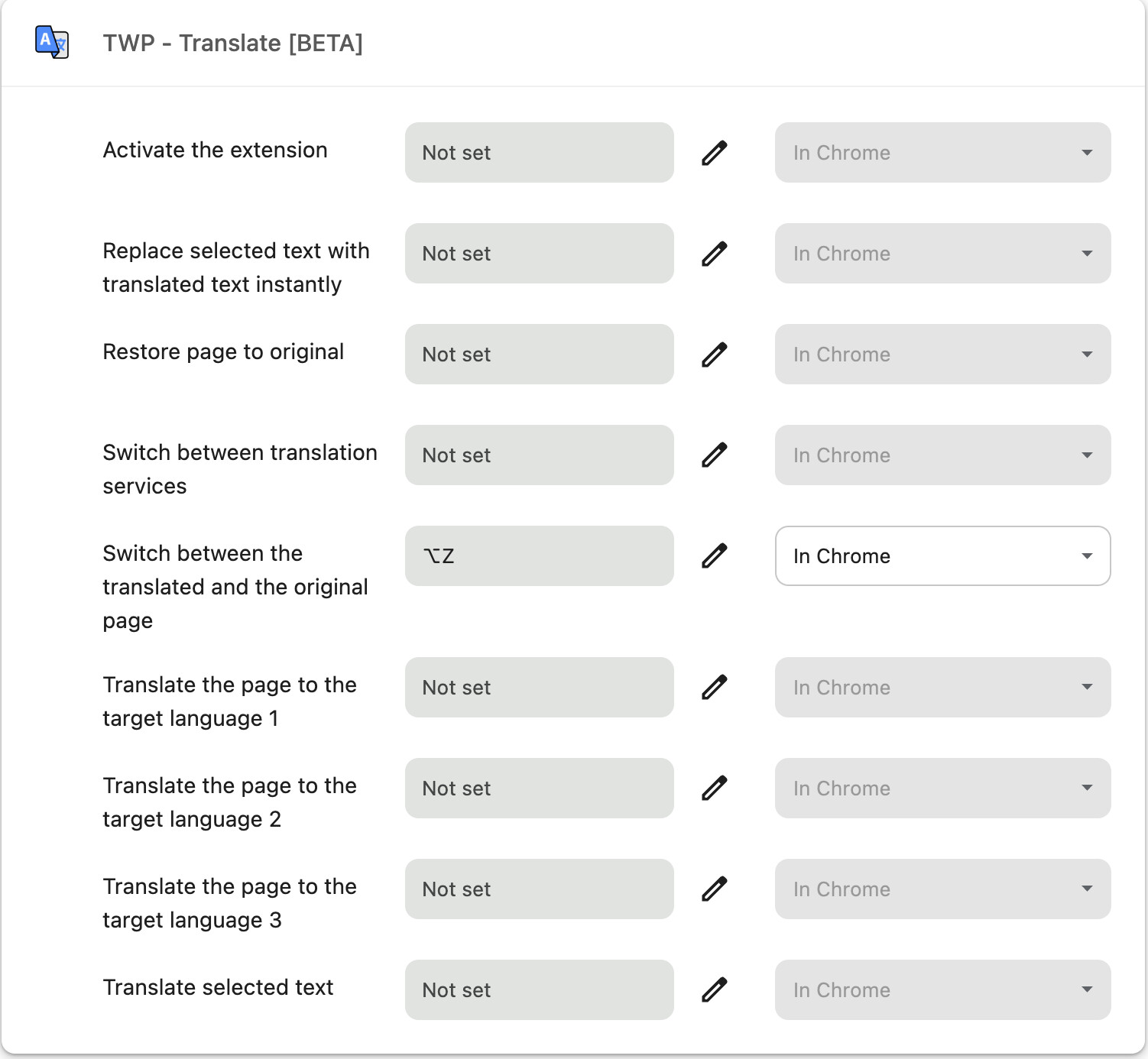Click shortcut field for target language 1

tap(539, 688)
